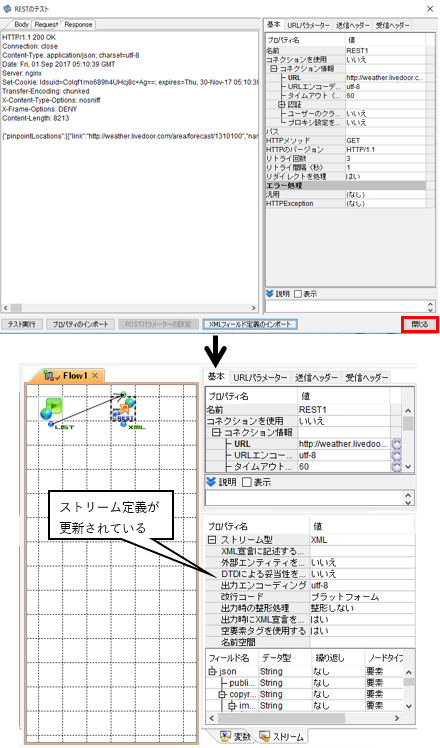Switch to the 変数 tab at the bottom

coord(234,737)
